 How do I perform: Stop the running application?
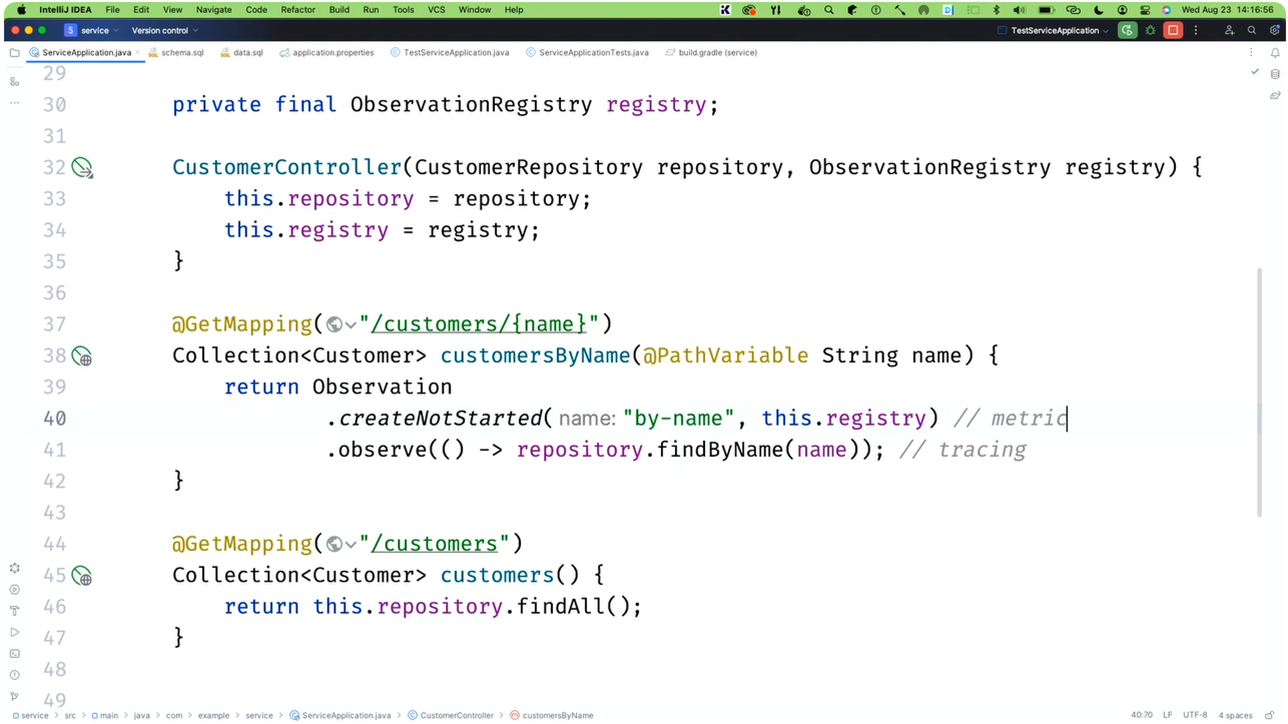coord(1173,31)
